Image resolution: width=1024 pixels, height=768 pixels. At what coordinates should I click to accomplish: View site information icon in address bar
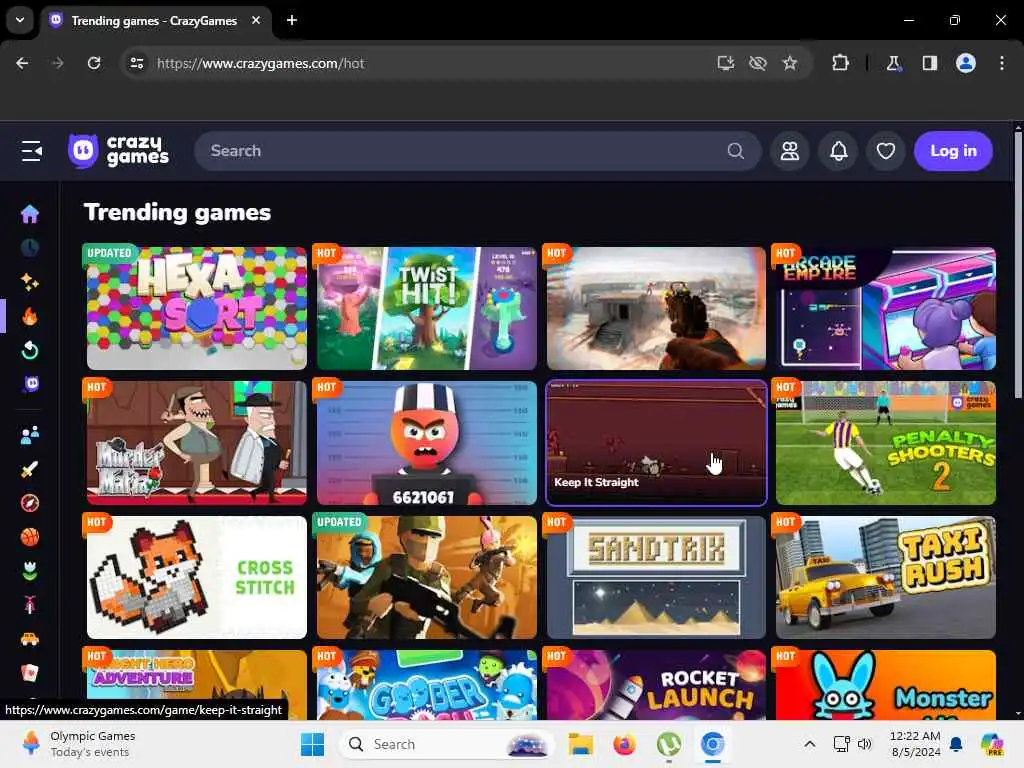tap(136, 63)
